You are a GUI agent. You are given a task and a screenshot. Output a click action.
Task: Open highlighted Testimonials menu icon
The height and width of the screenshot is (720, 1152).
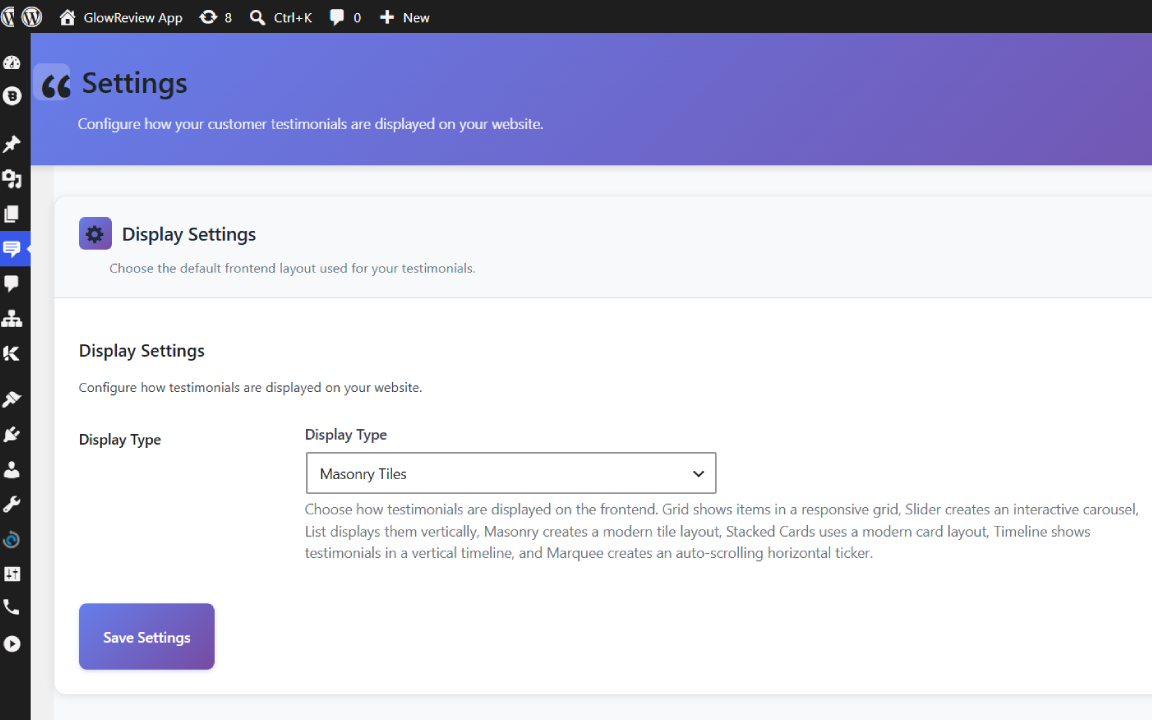point(12,248)
